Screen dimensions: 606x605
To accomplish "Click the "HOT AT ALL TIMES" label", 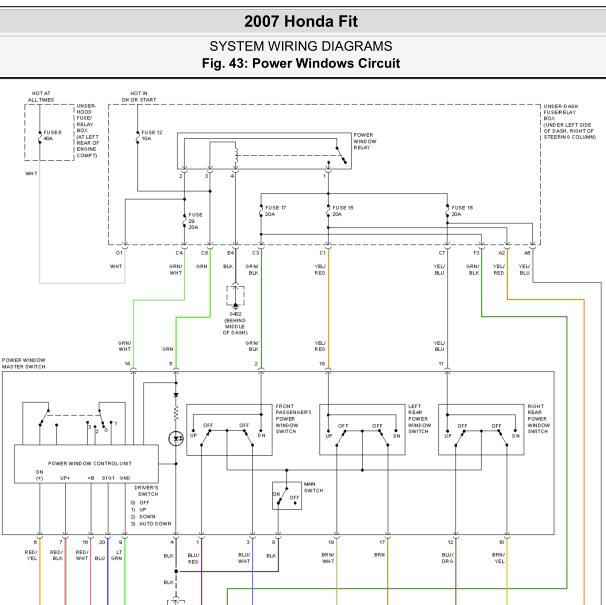I will pyautogui.click(x=41, y=97).
